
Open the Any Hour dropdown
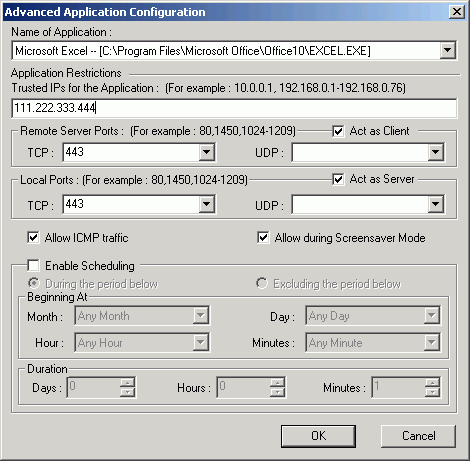point(201,342)
